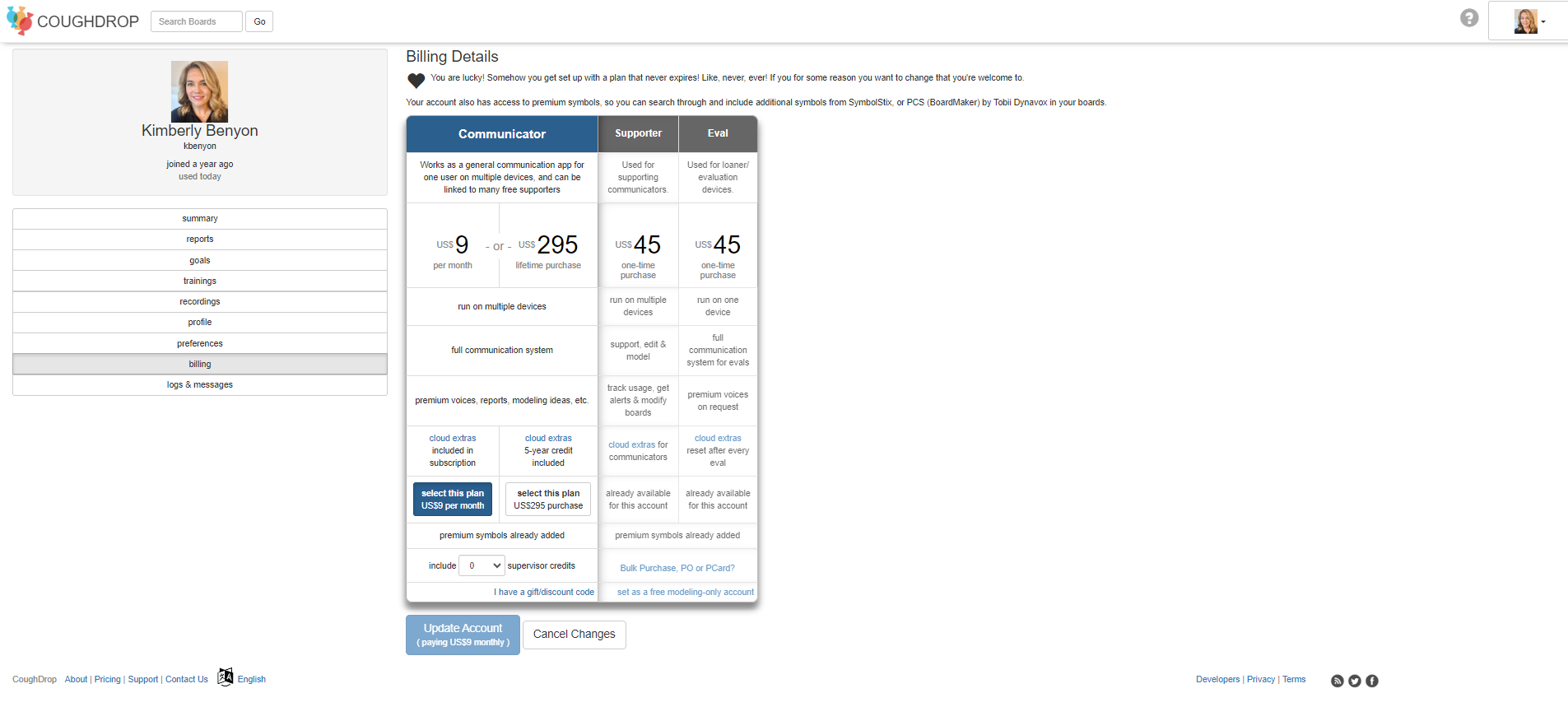Open the recordings section
The width and height of the screenshot is (1568, 707).
(x=200, y=302)
